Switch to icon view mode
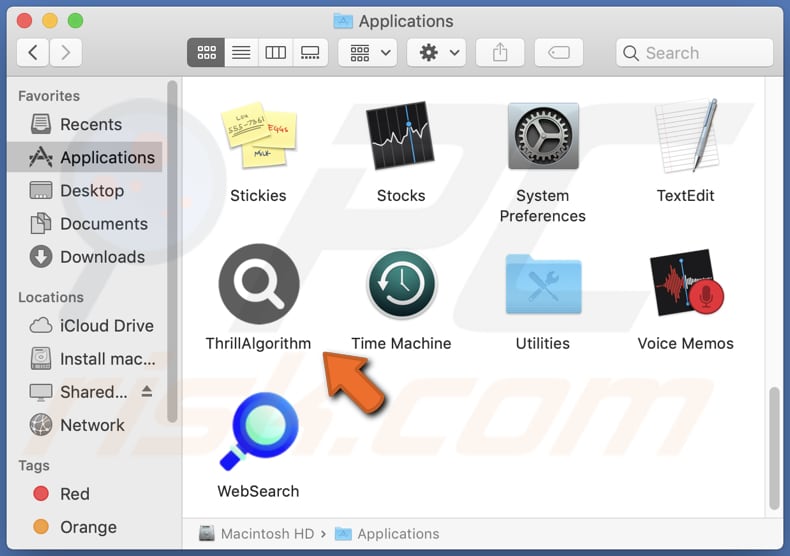 [205, 53]
